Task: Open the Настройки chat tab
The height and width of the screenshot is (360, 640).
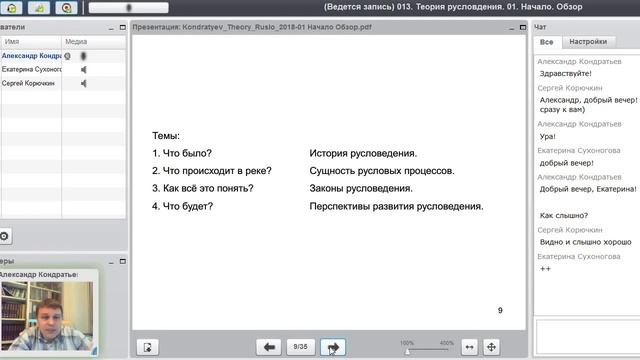Action: tap(588, 42)
